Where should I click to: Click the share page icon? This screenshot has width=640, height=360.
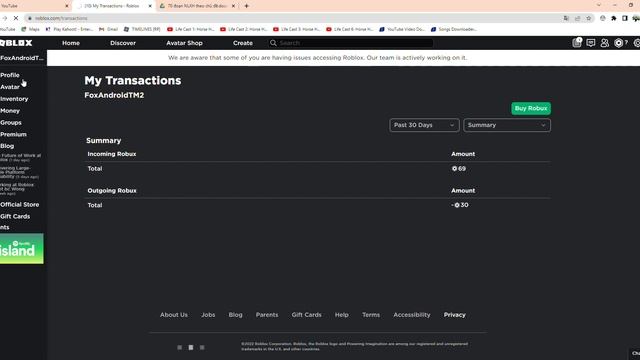tap(577, 18)
